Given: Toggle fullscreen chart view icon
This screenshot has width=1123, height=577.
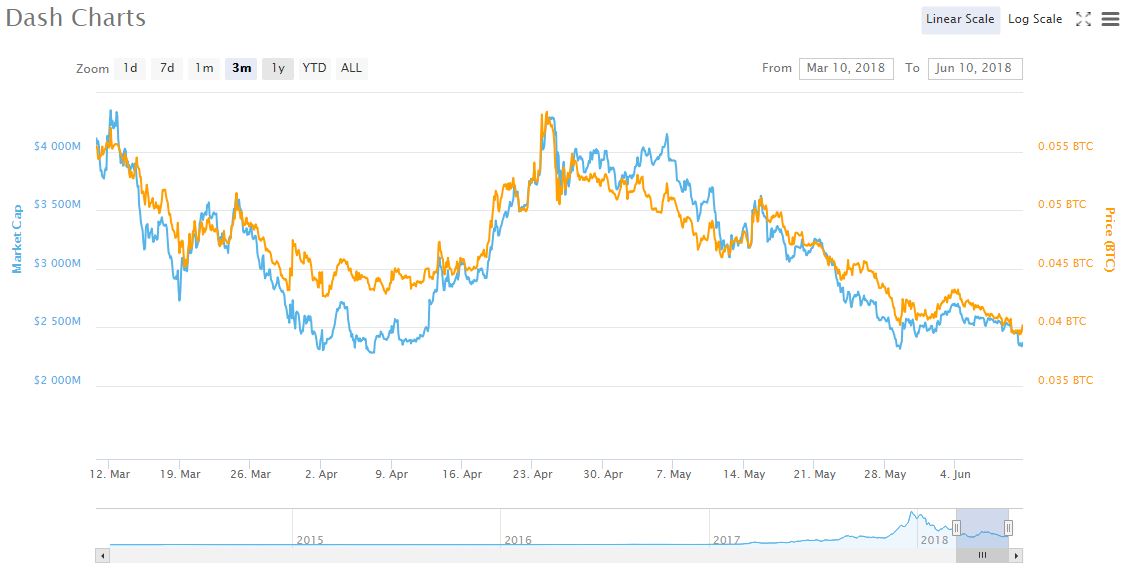Looking at the screenshot, I should click(1084, 19).
